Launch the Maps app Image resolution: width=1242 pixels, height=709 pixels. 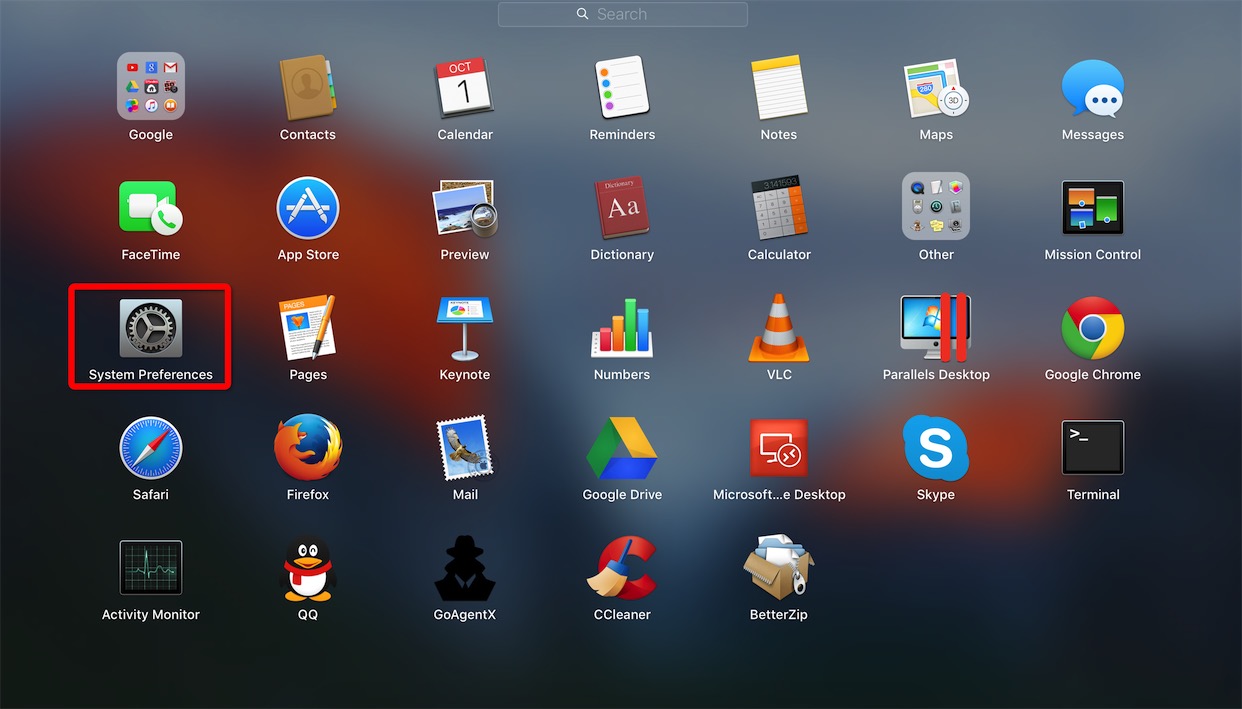[x=936, y=87]
